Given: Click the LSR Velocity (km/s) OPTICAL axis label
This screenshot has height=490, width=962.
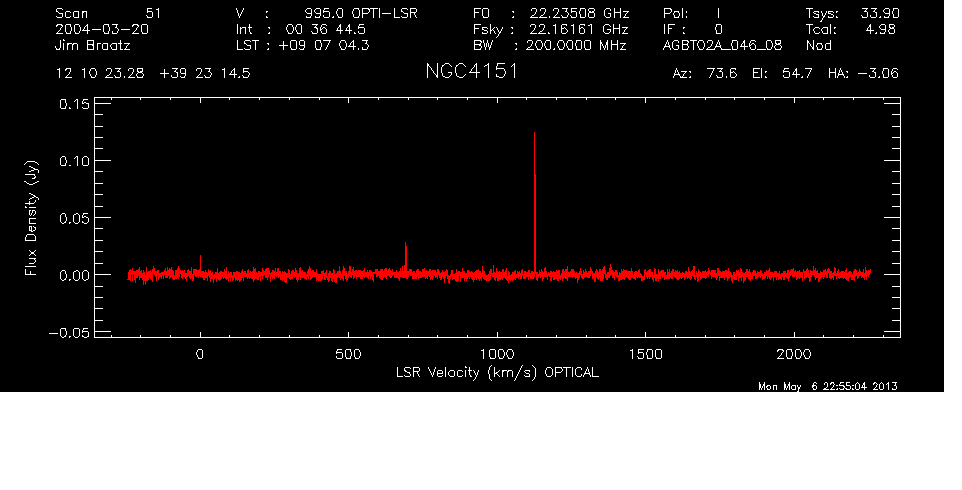Looking at the screenshot, I should point(498,372).
